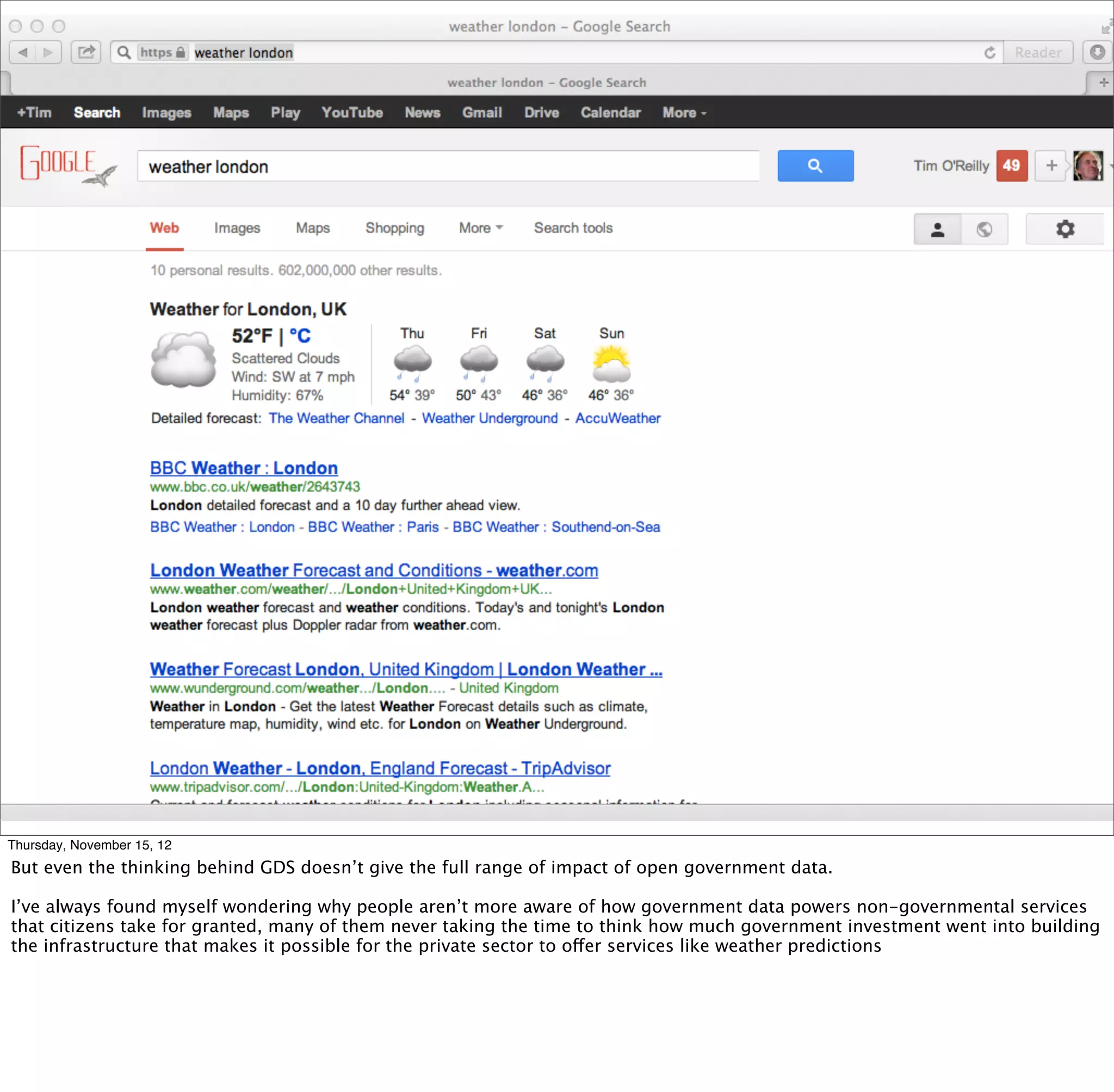Click '10 personal results' count text
1114x1092 pixels.
[212, 270]
